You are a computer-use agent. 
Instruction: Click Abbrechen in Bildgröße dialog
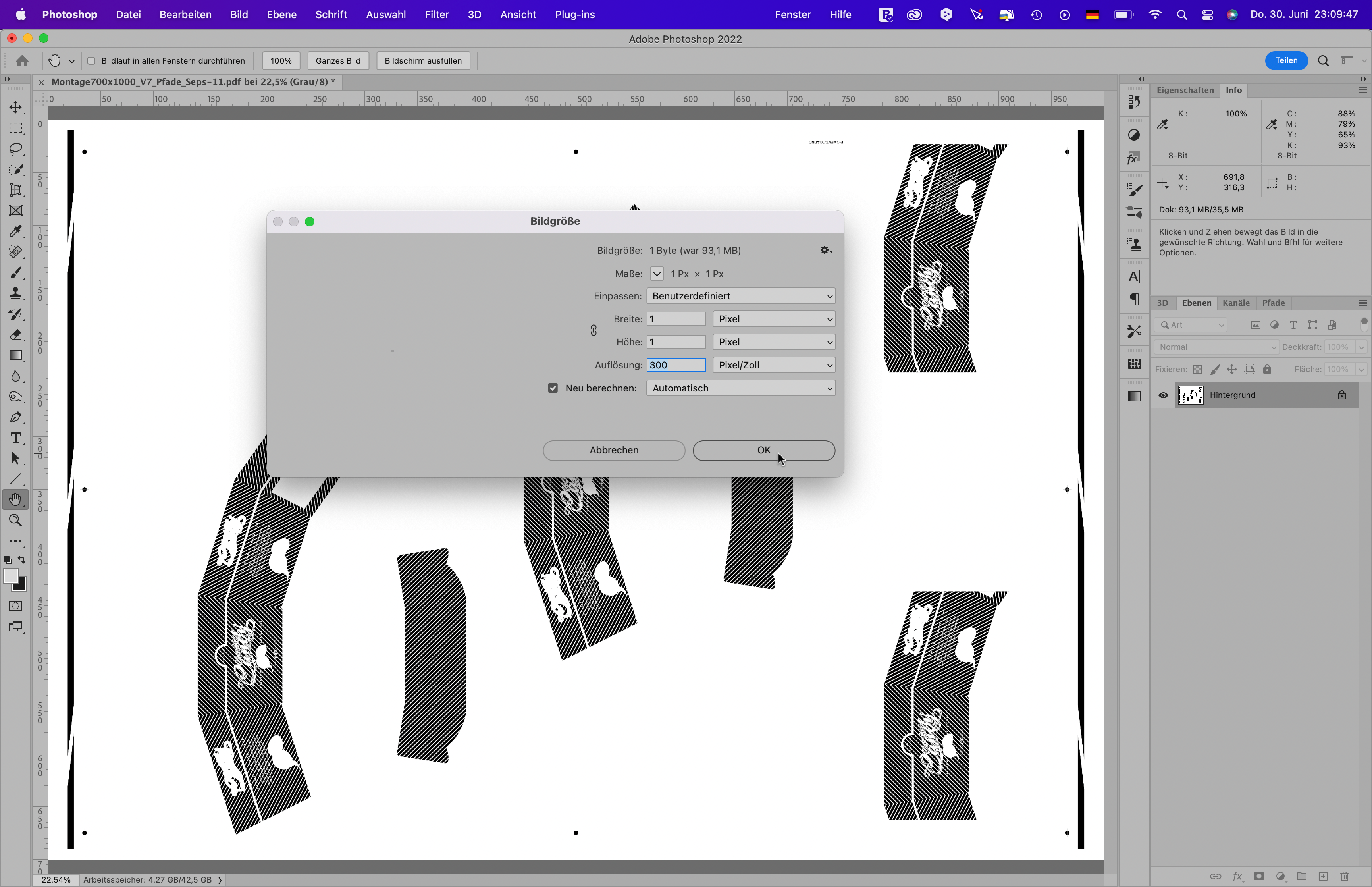point(614,450)
